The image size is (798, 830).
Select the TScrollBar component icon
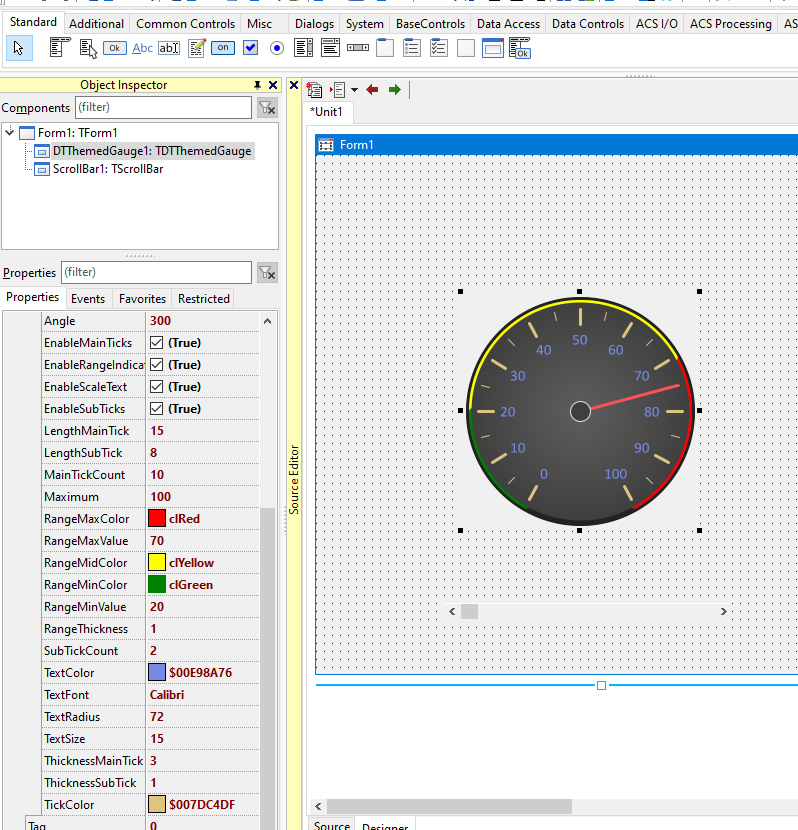coord(358,48)
